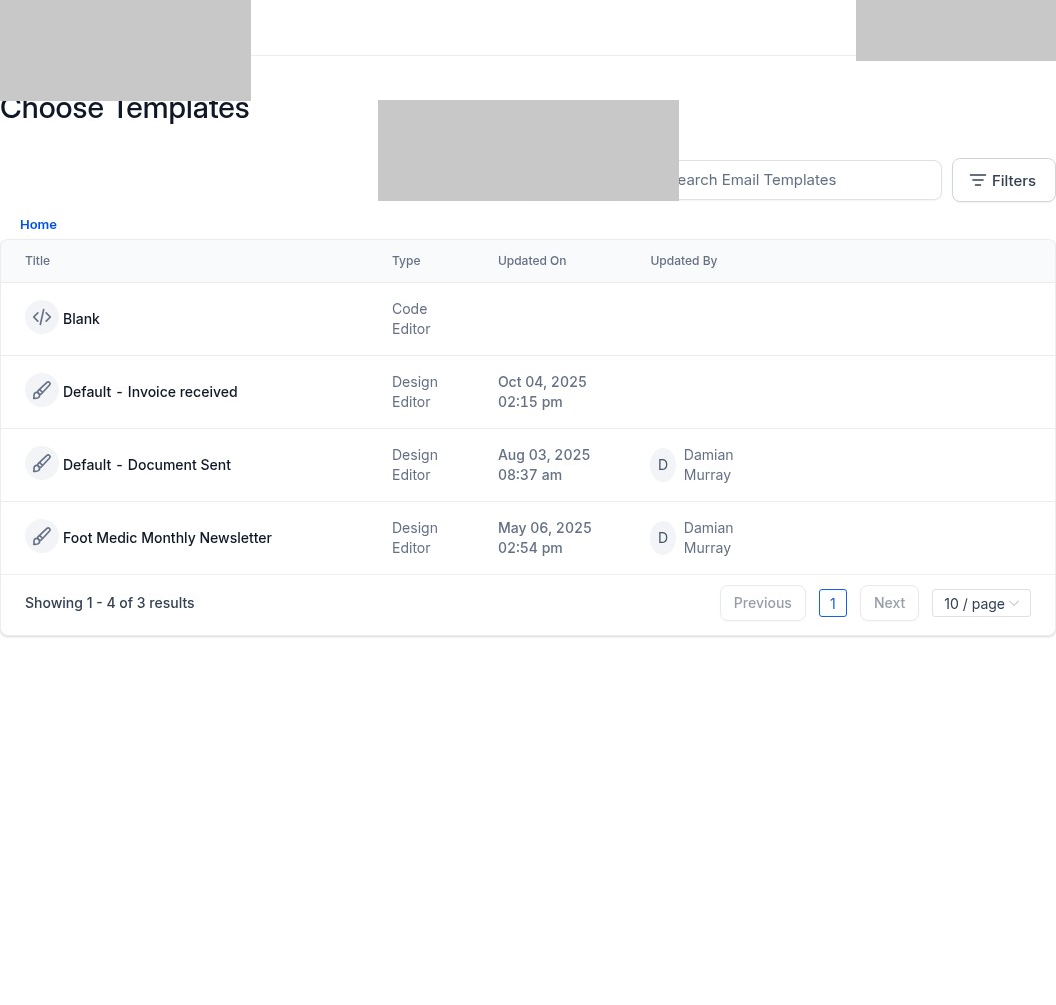Open the 10 / page dropdown
This screenshot has width=1056, height=1005.
981,604
